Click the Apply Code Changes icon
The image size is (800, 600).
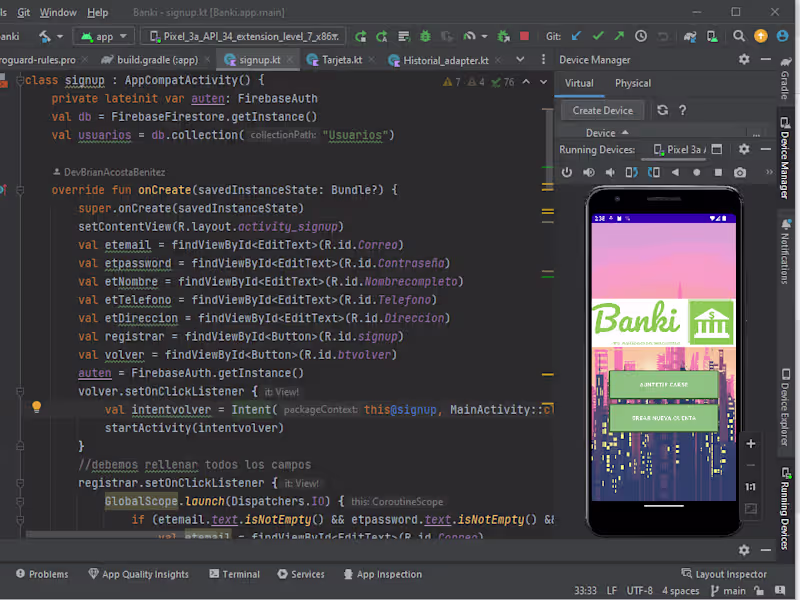(404, 36)
